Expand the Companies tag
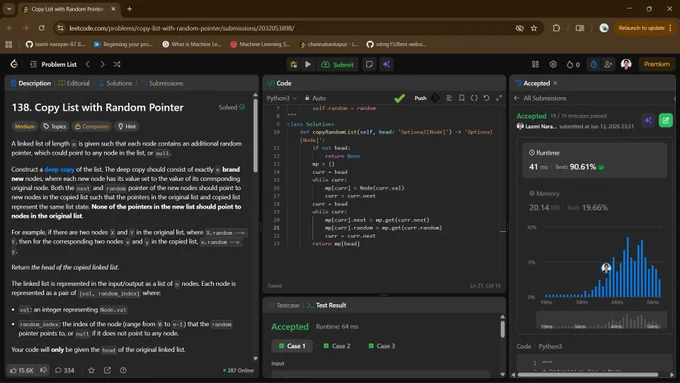The image size is (680, 383). click(x=92, y=126)
